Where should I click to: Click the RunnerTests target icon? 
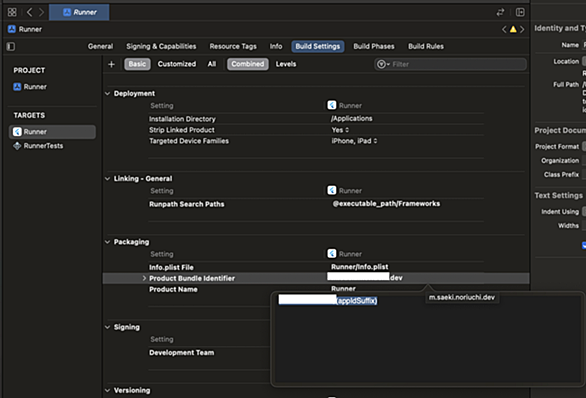click(x=17, y=146)
